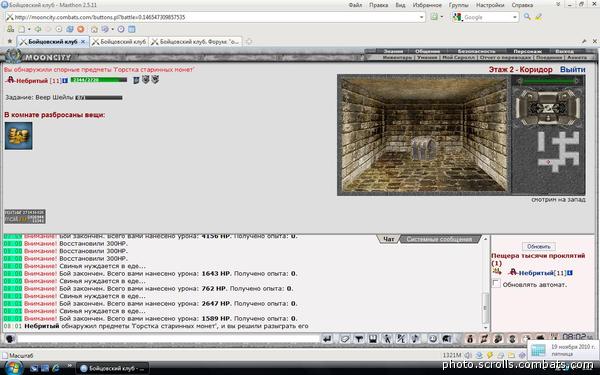Open the Избранное menu
Screen dimensions: 600x375
427,5
